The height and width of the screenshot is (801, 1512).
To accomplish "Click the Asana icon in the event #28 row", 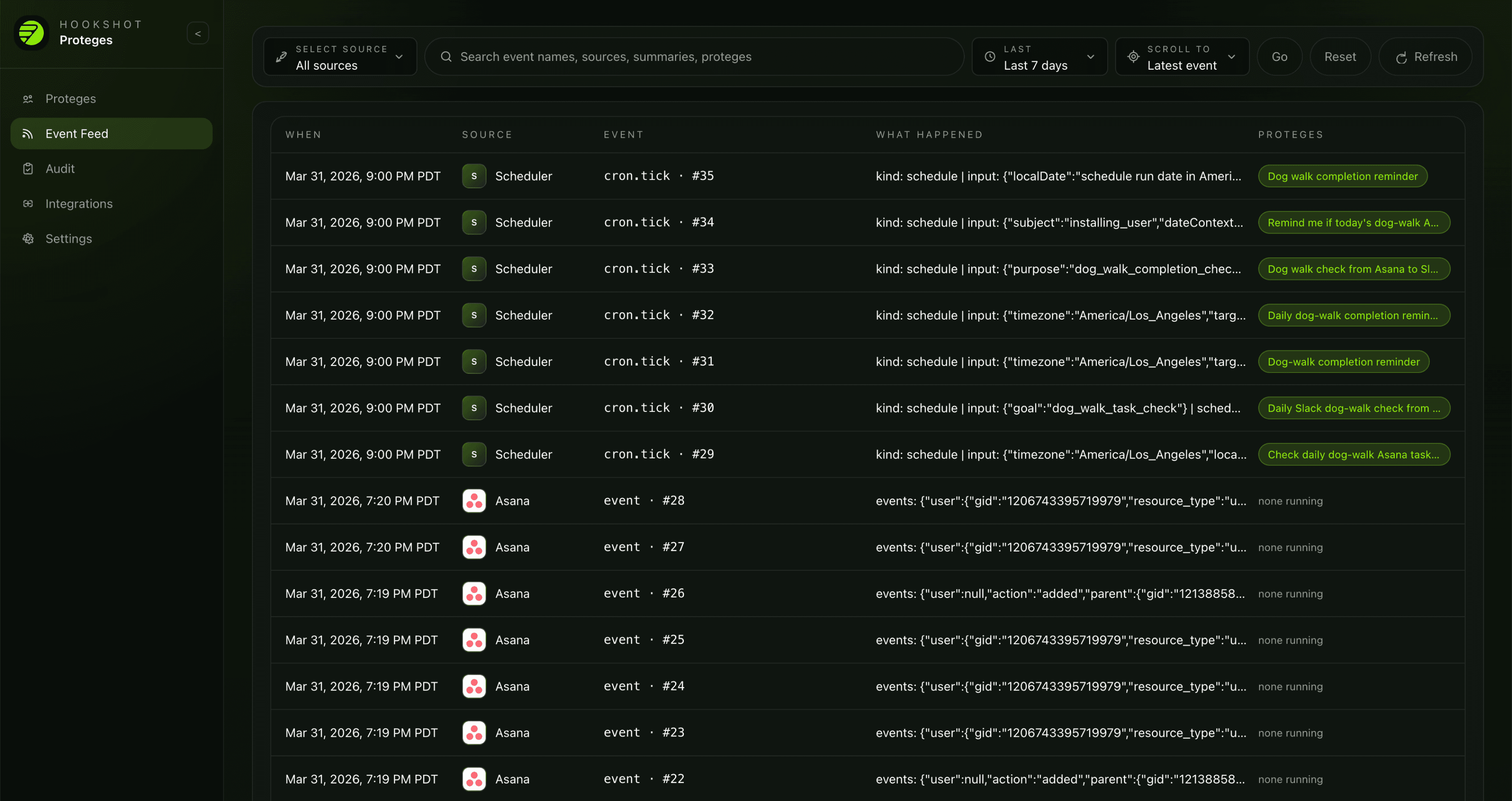I will click(474, 501).
